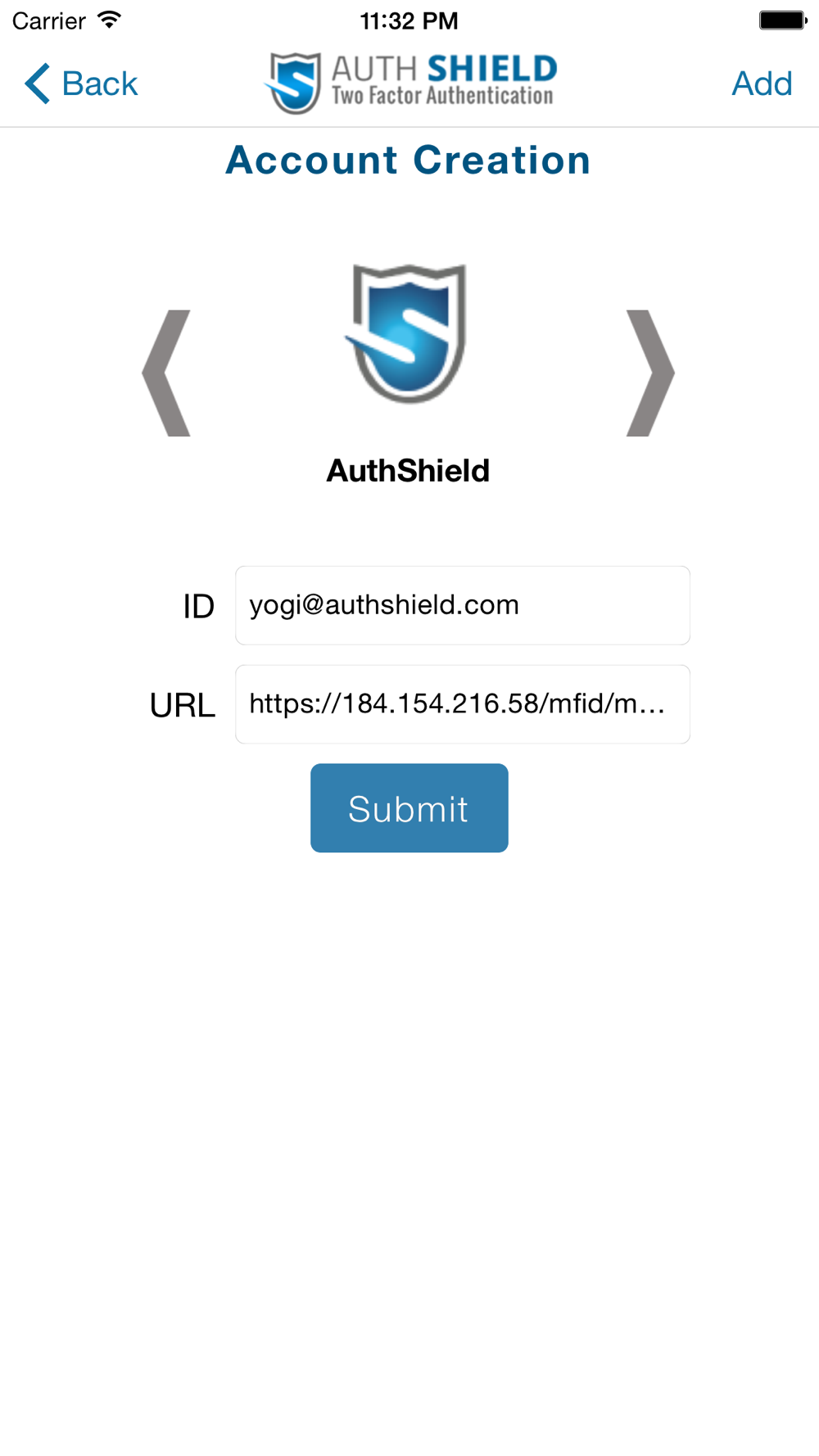Click the ID field label
The height and width of the screenshot is (1456, 819).
tap(198, 607)
